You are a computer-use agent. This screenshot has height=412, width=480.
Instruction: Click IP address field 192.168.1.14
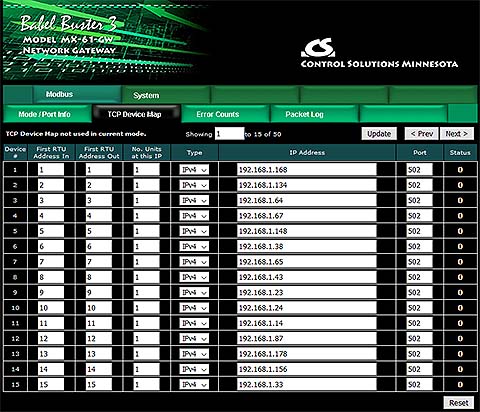tap(307, 323)
